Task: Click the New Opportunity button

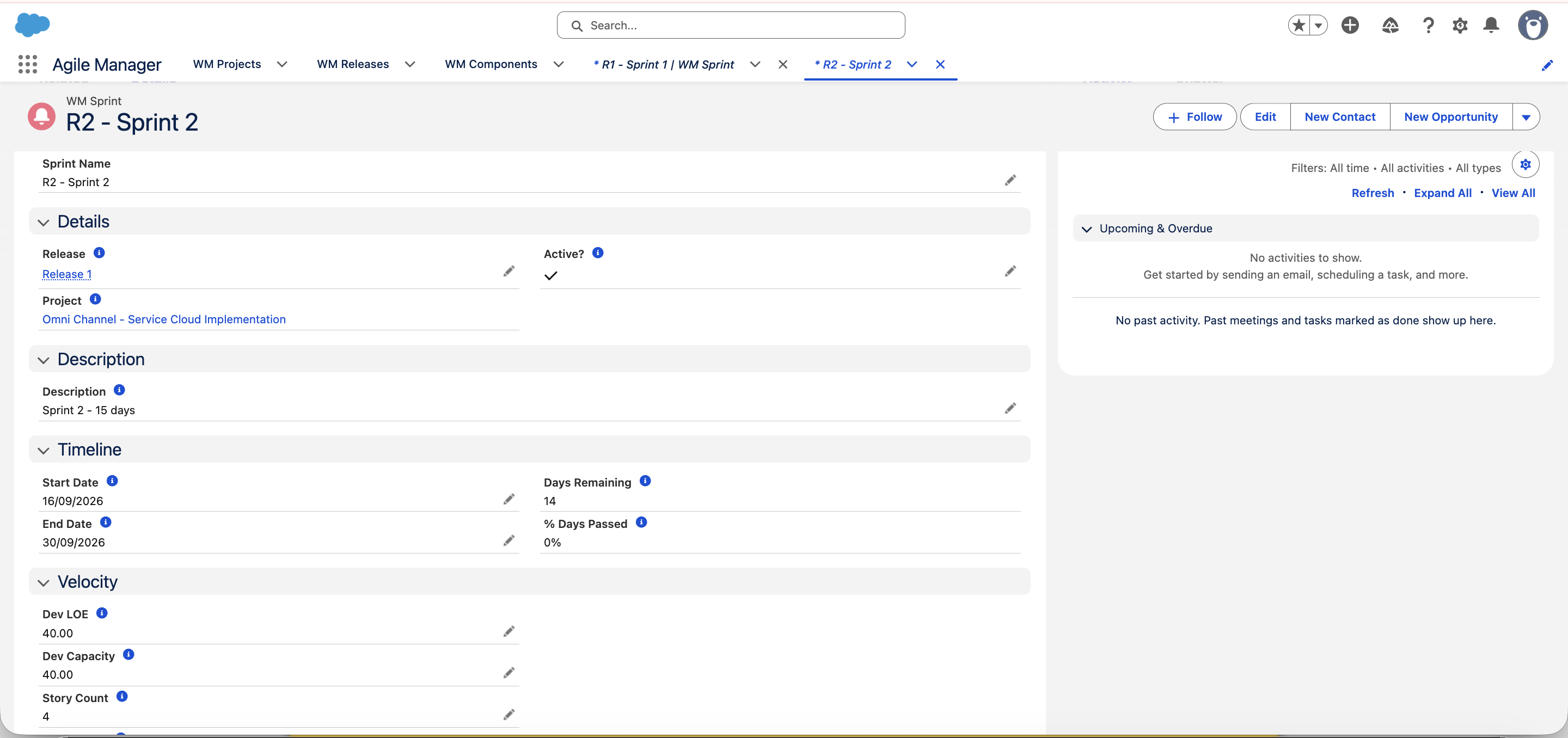Action: [1451, 117]
